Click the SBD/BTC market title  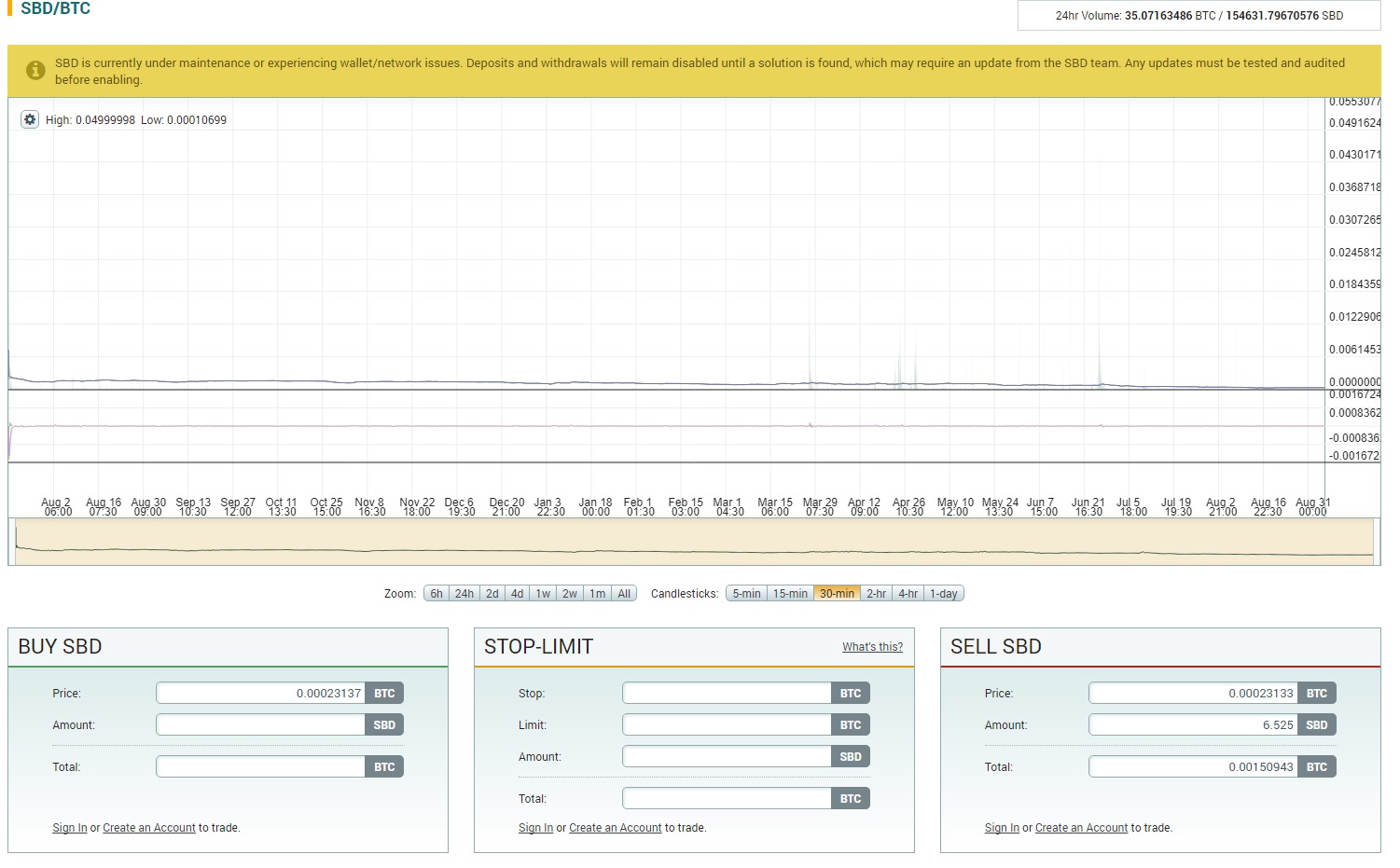coord(55,8)
